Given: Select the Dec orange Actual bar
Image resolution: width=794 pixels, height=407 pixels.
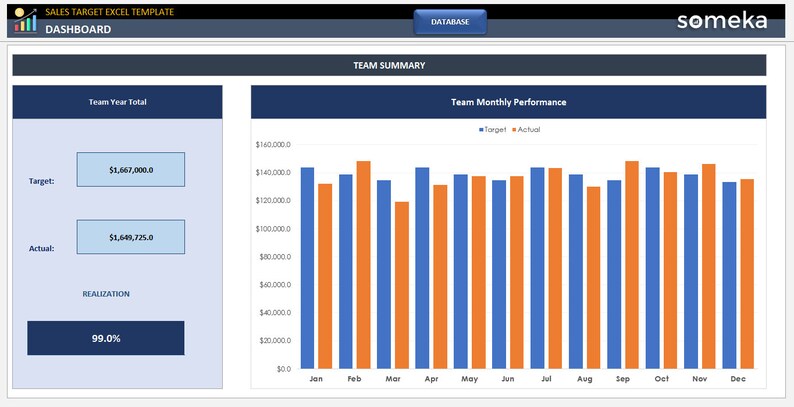Looking at the screenshot, I should [747, 274].
